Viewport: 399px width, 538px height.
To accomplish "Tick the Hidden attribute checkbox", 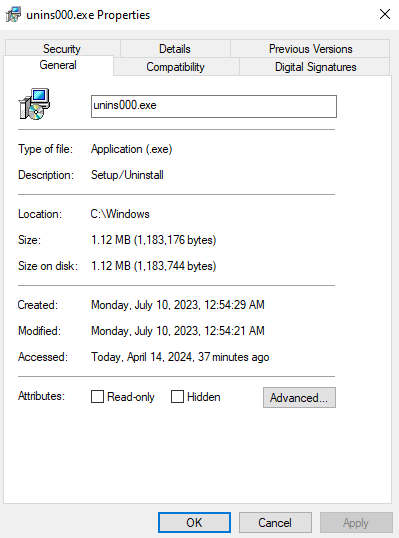I will coord(177,397).
